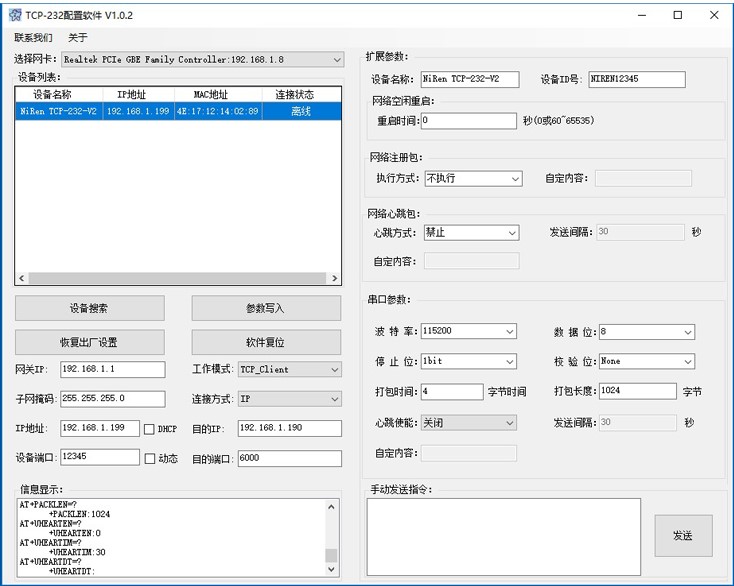Image resolution: width=734 pixels, height=586 pixels.
Task: Focus the 网关IP input field
Action: [112, 369]
